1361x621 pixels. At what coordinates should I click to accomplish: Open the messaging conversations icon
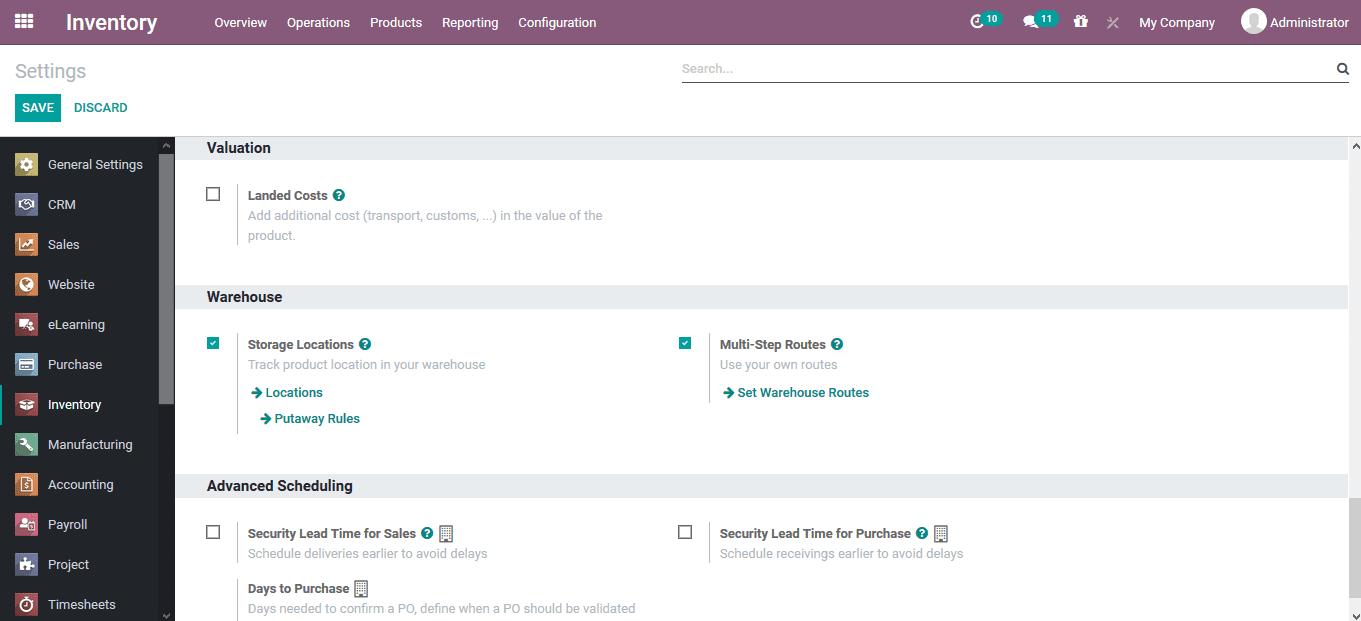pyautogui.click(x=1032, y=19)
